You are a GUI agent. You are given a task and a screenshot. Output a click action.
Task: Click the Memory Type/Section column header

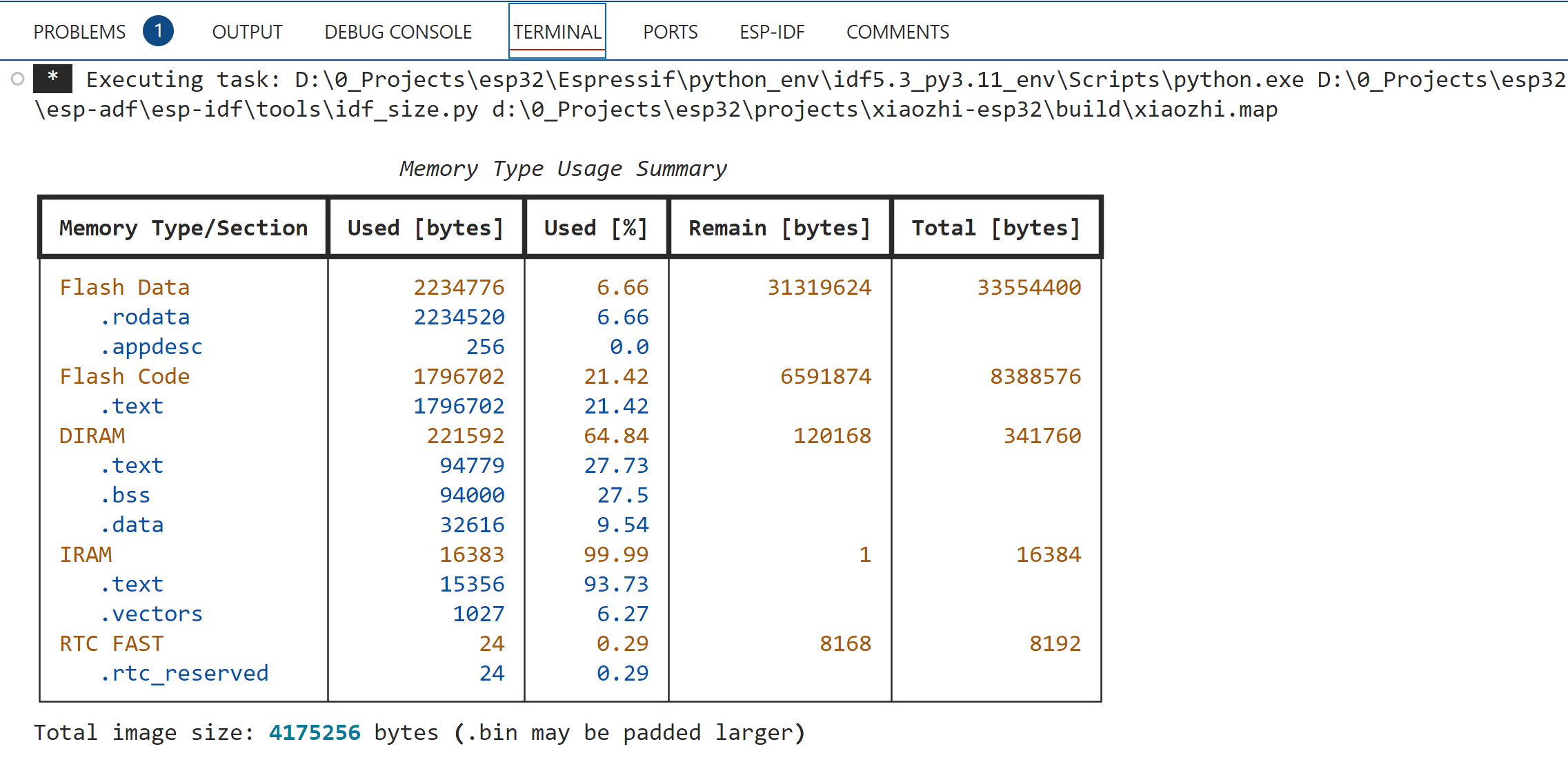click(183, 228)
